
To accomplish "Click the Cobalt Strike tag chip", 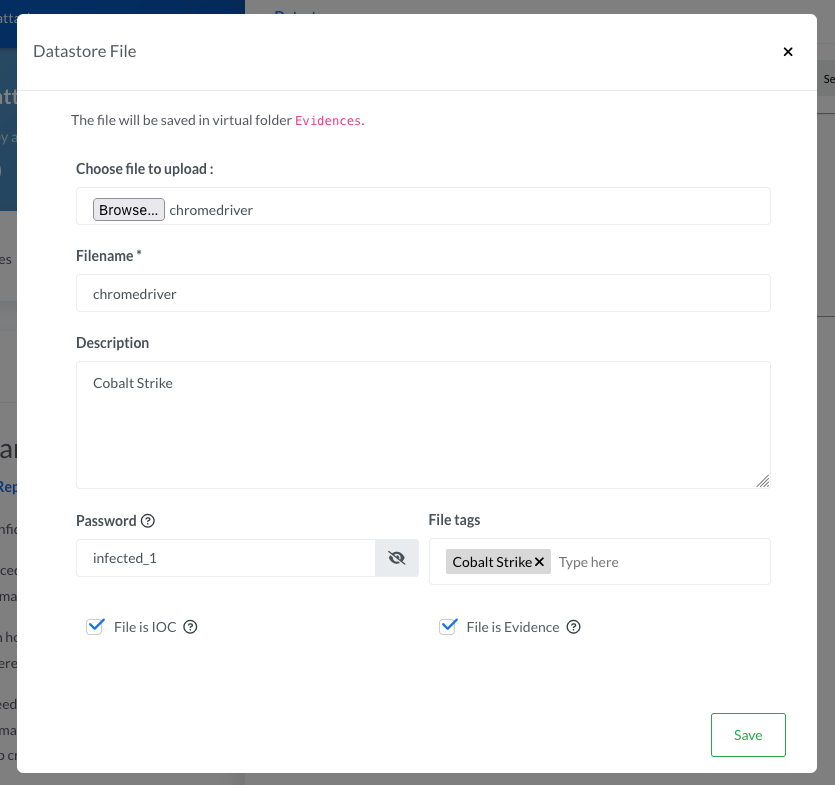I will 491,562.
